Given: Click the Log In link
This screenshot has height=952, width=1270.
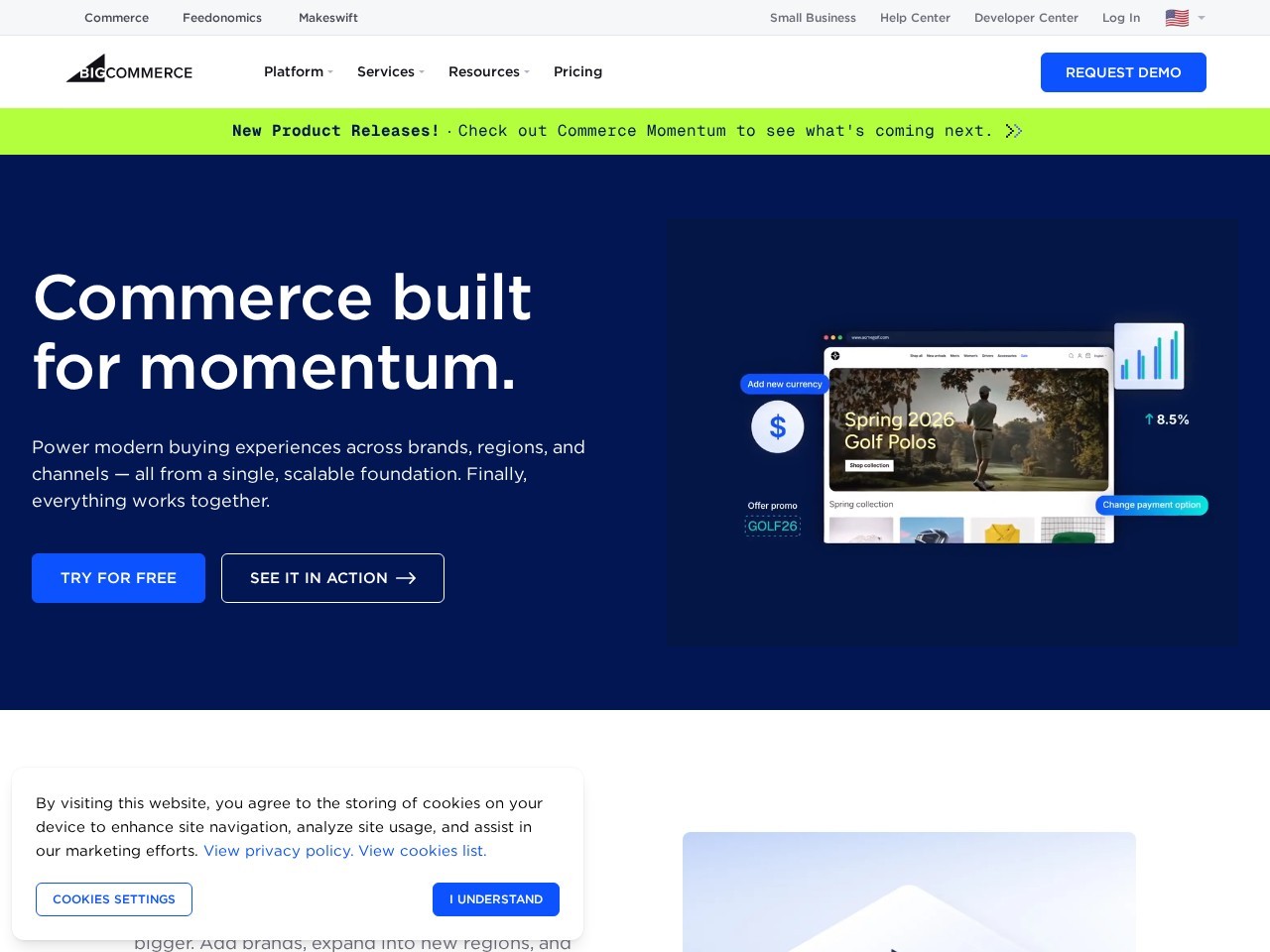Looking at the screenshot, I should 1121,18.
